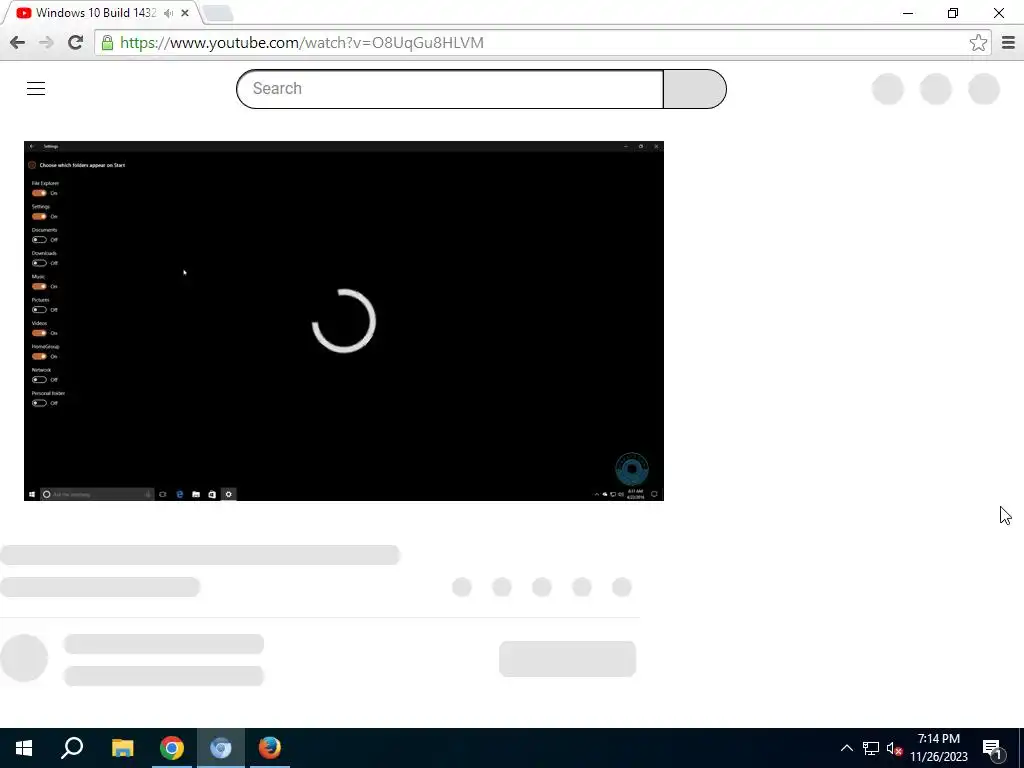Open a new tab beside the YouTube tab
Image resolution: width=1024 pixels, height=768 pixels.
(x=217, y=13)
